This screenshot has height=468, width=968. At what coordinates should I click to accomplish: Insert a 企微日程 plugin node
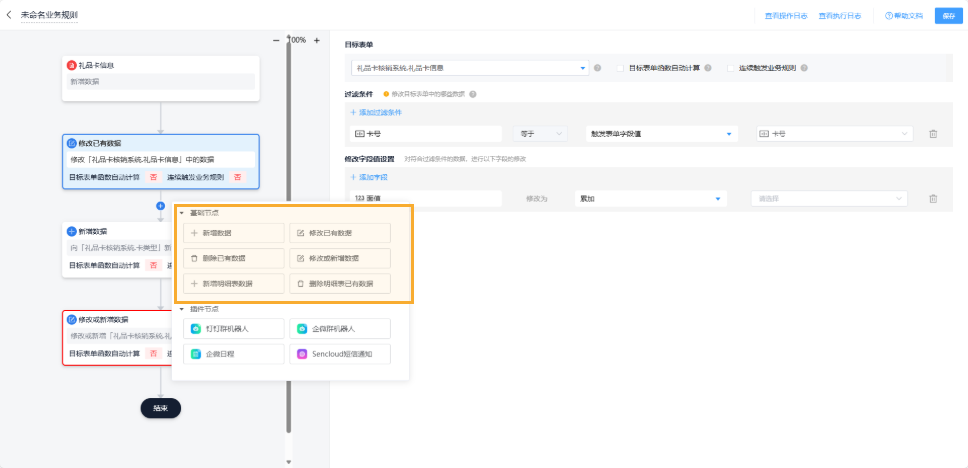234,354
